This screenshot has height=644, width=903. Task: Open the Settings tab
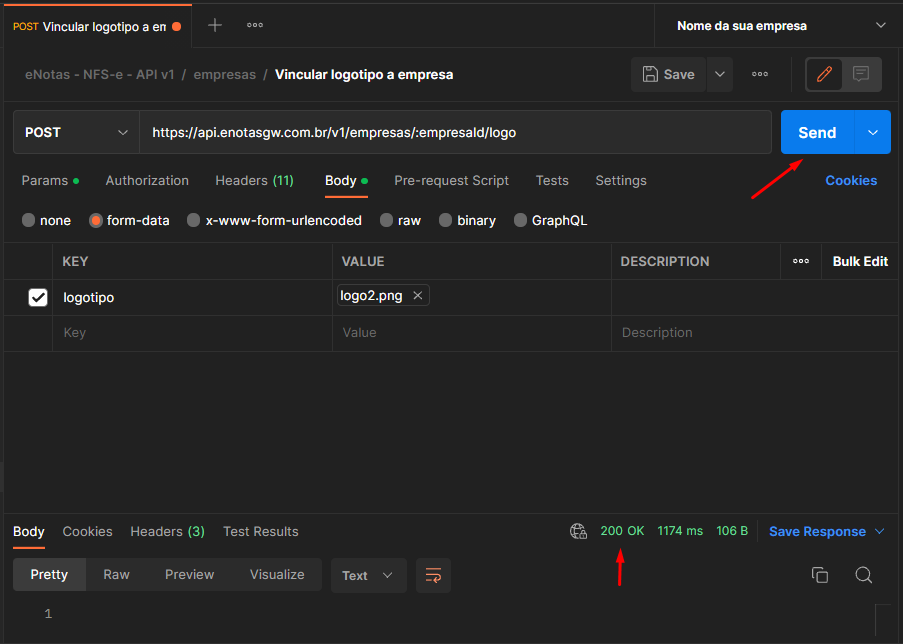pyautogui.click(x=621, y=181)
